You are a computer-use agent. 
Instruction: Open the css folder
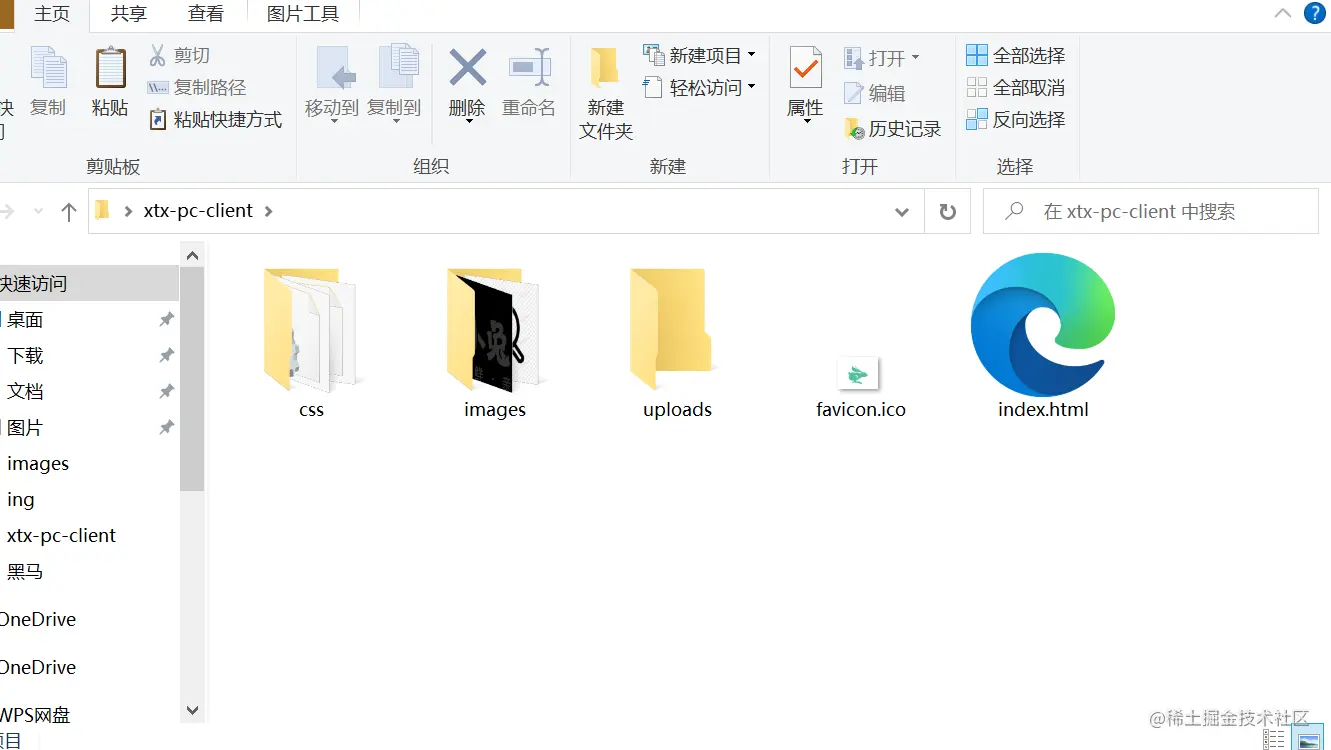point(311,342)
